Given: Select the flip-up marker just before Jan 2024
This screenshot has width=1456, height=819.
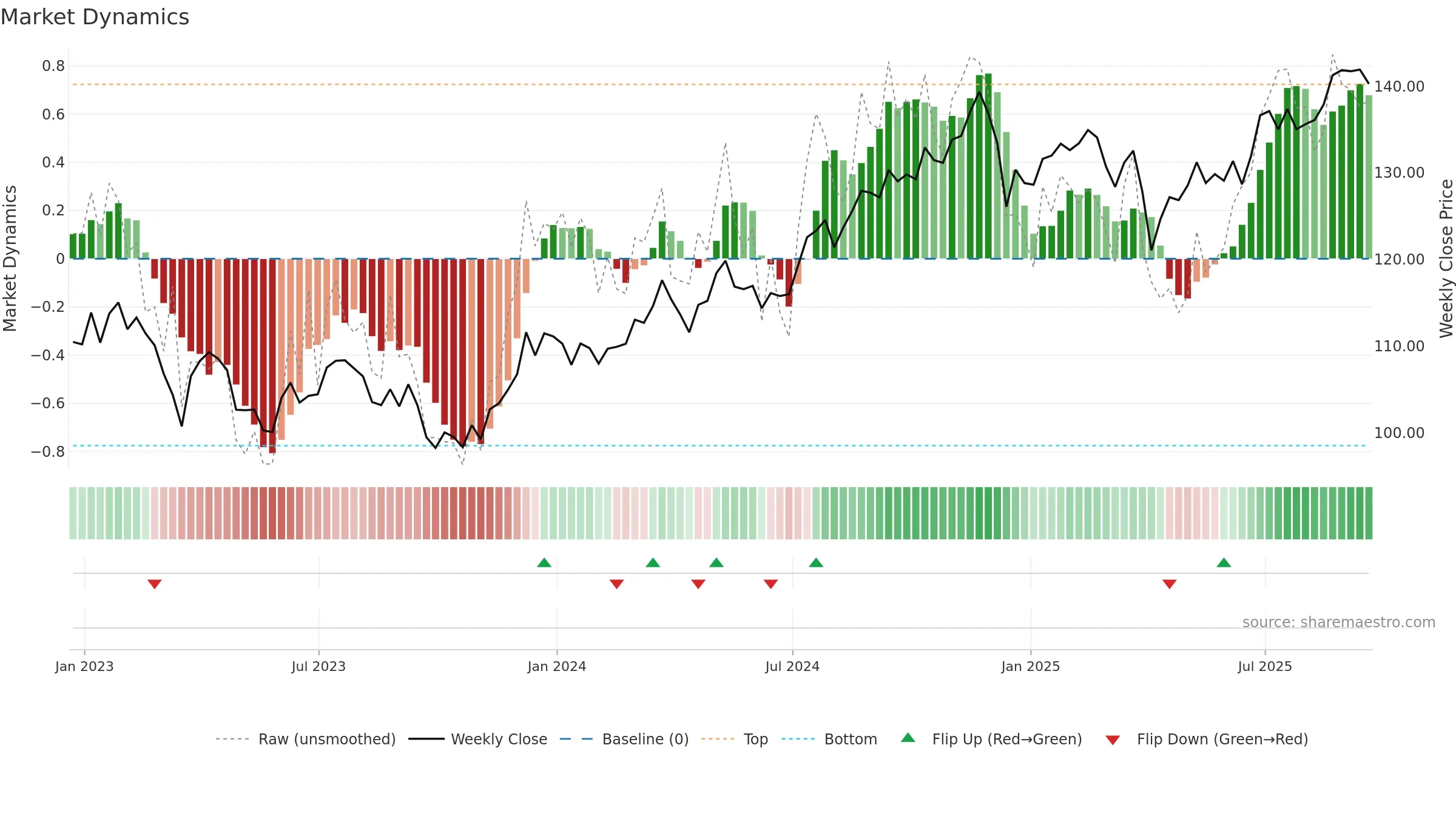Looking at the screenshot, I should click(544, 562).
